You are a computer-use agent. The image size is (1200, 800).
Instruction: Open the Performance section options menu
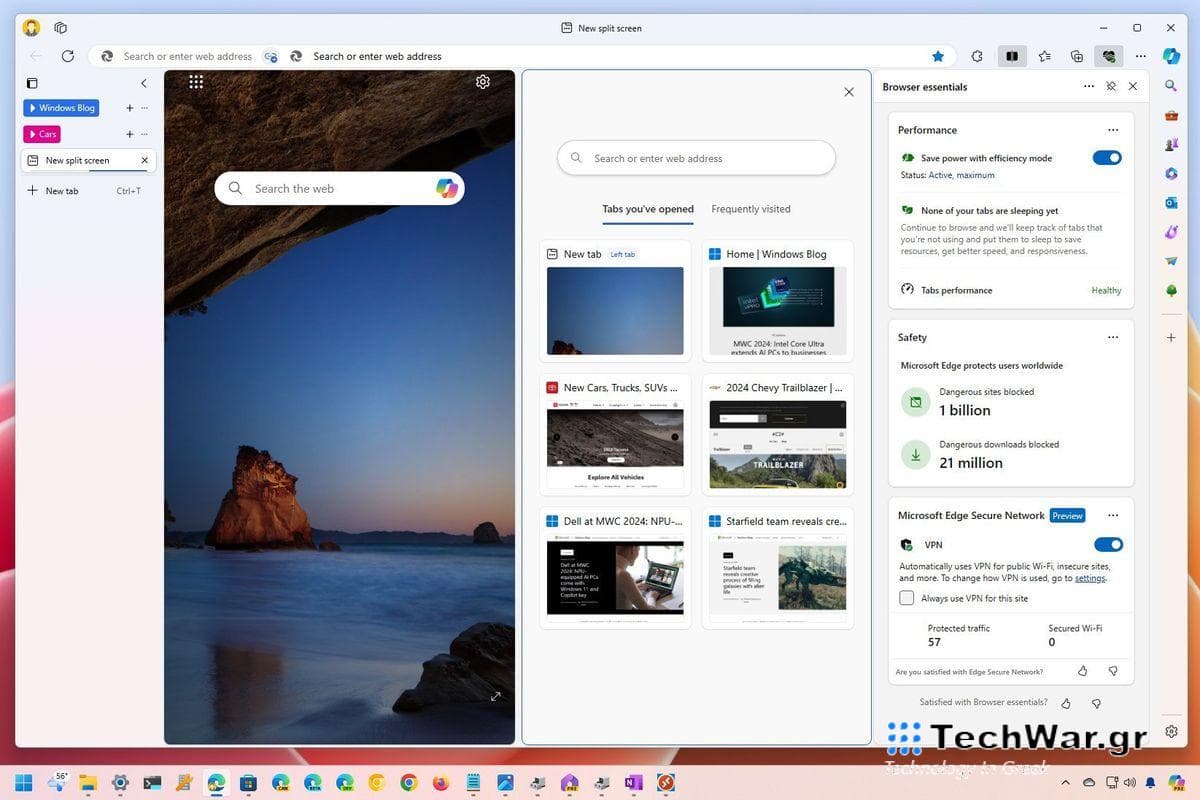coord(1113,129)
